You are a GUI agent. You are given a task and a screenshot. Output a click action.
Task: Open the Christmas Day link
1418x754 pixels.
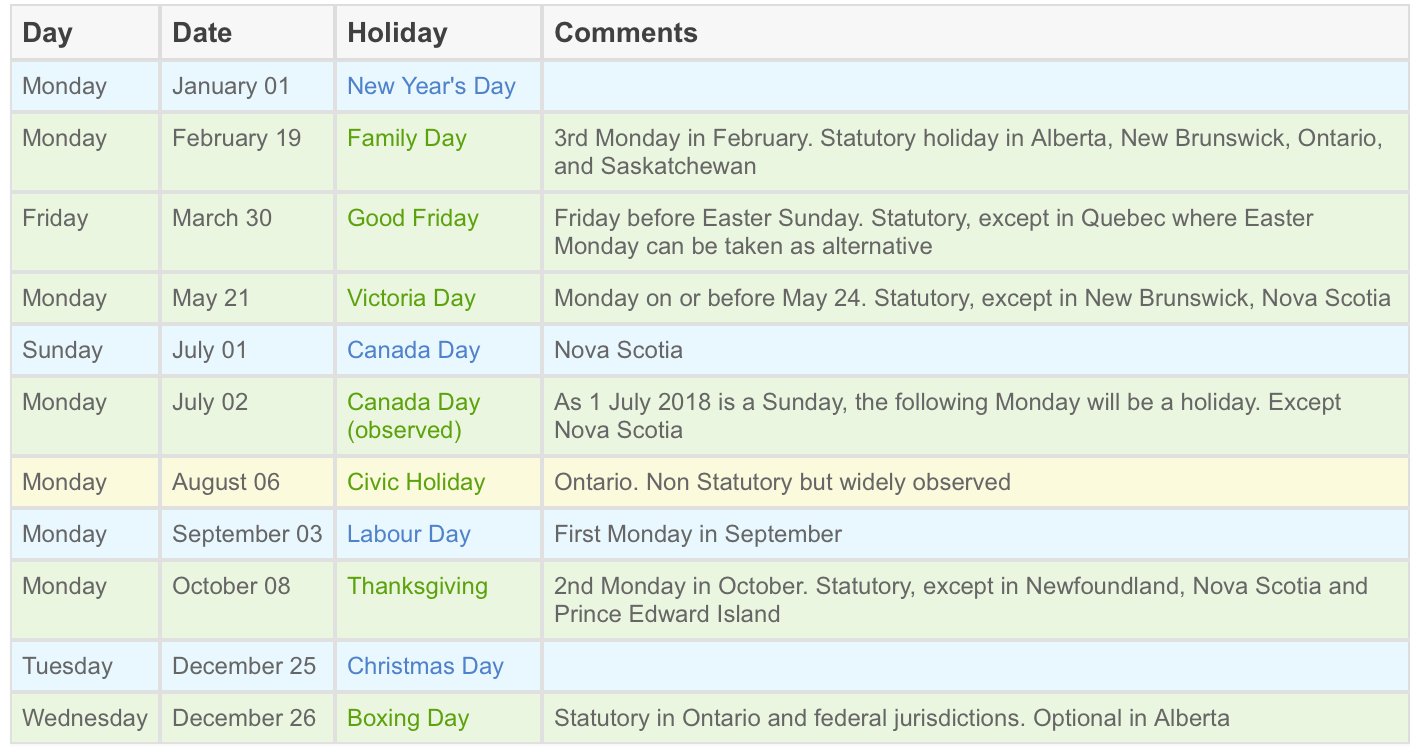point(425,666)
